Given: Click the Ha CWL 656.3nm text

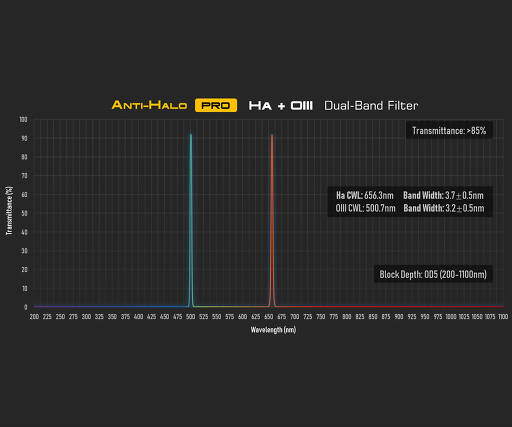Looking at the screenshot, I should click(365, 195).
